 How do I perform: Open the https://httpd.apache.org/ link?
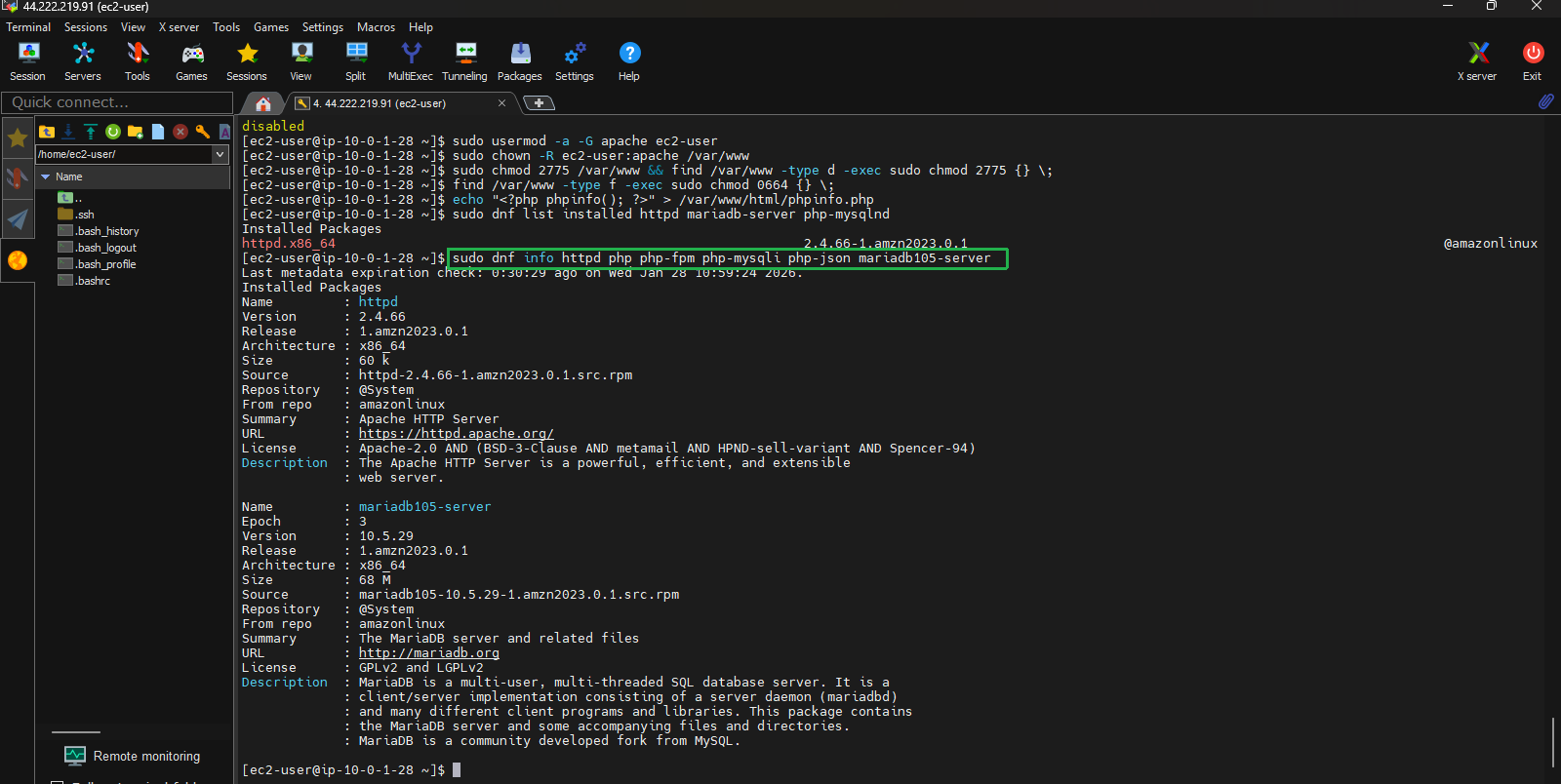[x=456, y=434]
